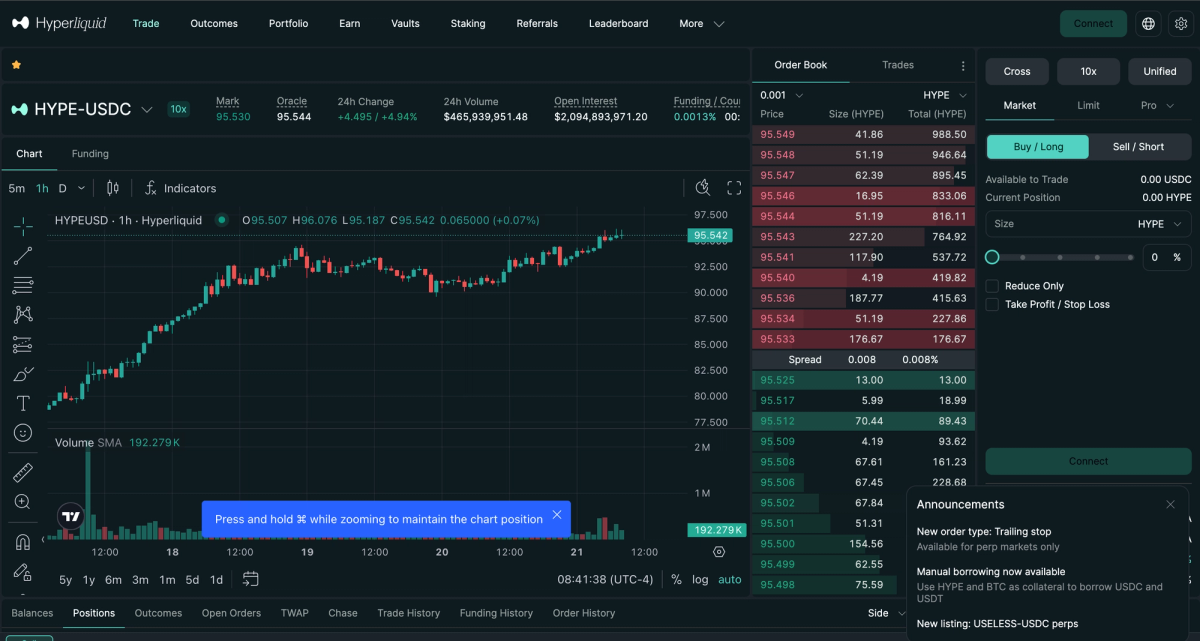Enable Take Profit / Stop Loss checkbox

coord(992,304)
